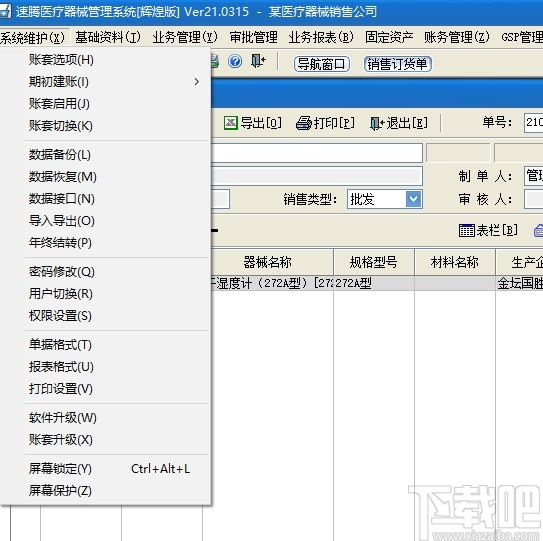This screenshot has height=541, width=543.
Task: Select 数据接口(N) menu entry
Action: [106, 199]
